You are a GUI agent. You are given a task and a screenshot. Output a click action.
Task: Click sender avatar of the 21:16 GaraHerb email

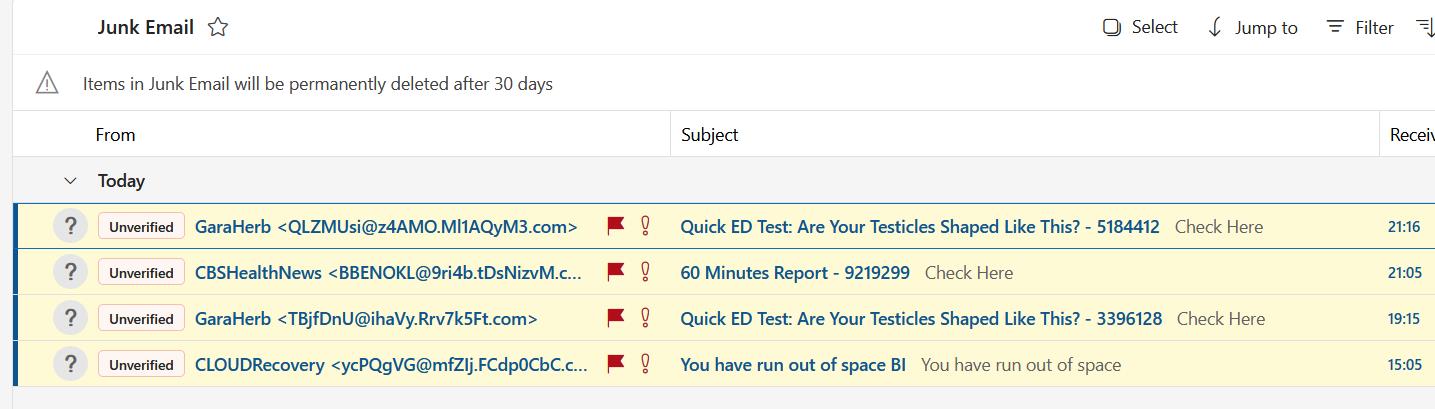(x=70, y=226)
